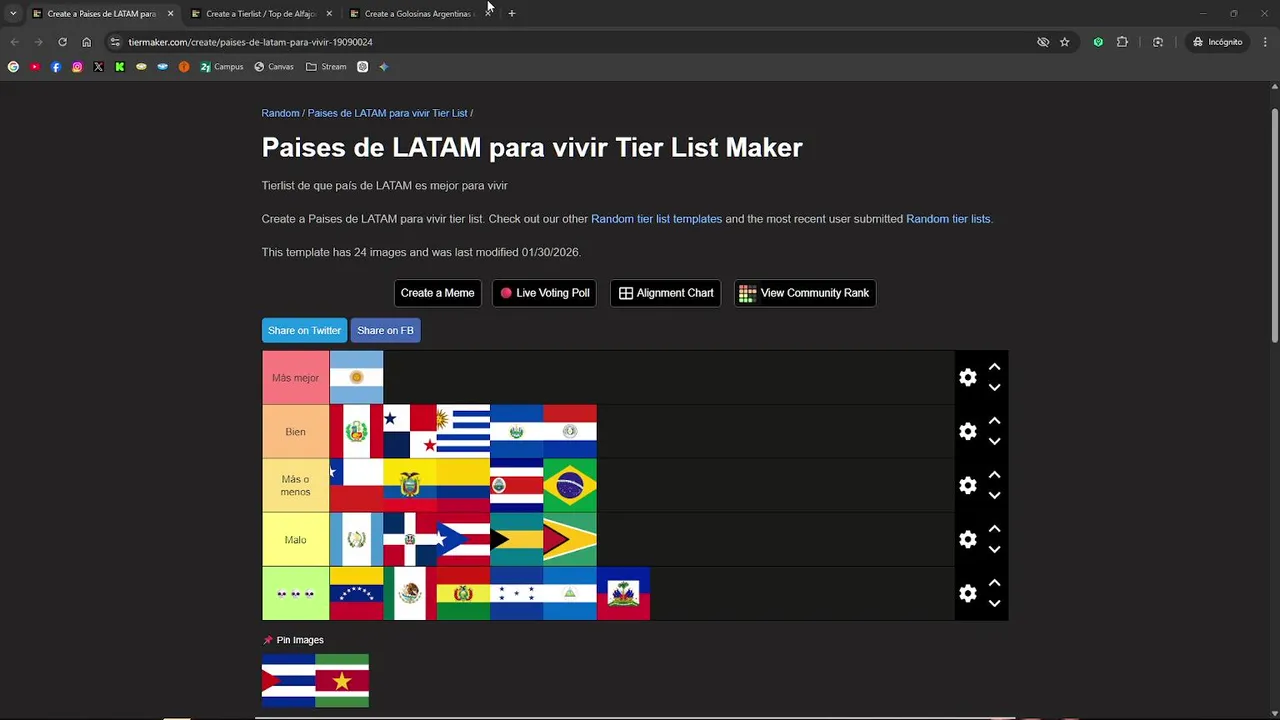Reload the current page
Viewport: 1280px width, 720px height.
62,42
